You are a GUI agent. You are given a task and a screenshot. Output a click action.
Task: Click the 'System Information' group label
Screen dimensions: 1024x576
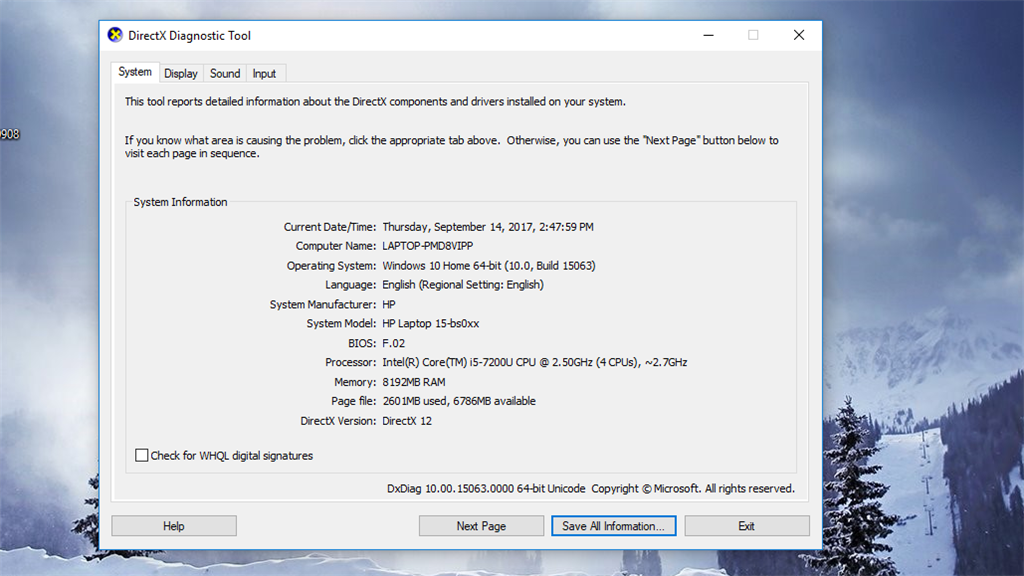(x=180, y=202)
